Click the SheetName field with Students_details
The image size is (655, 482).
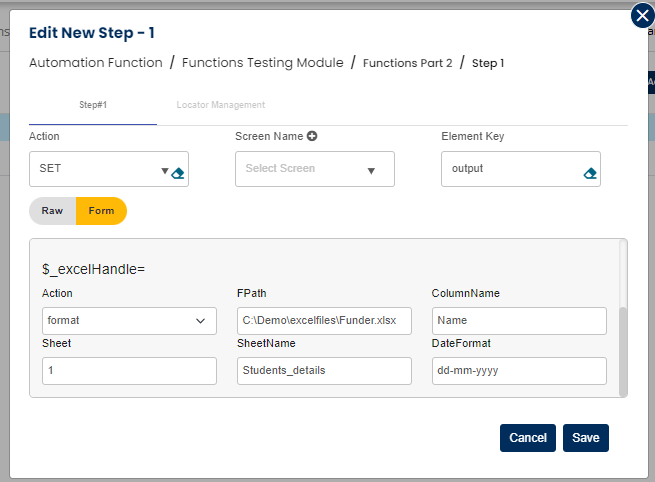point(324,371)
